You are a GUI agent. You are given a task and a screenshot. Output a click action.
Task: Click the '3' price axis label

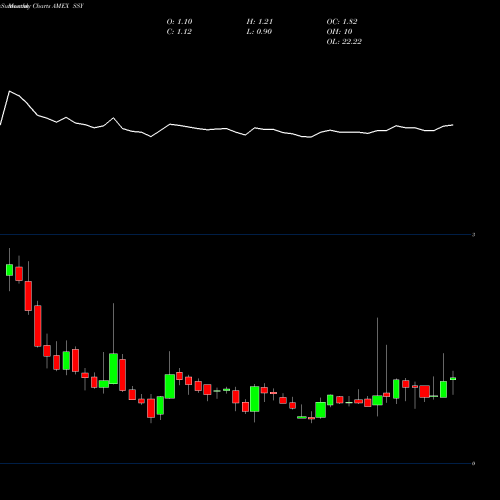tap(473, 235)
